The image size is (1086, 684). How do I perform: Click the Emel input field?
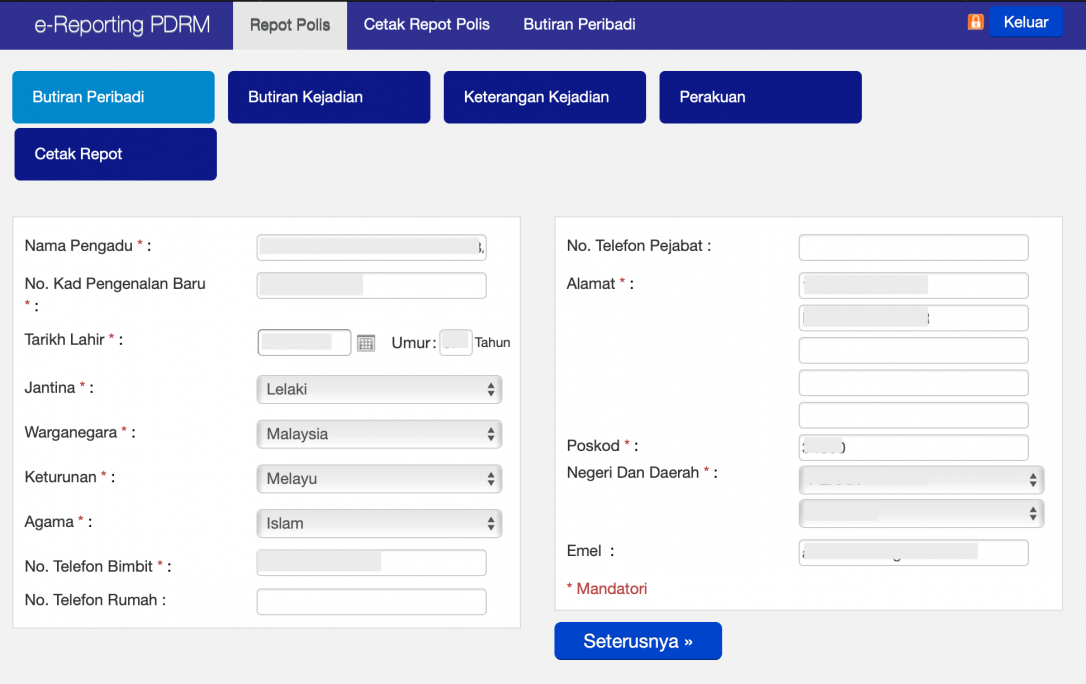point(913,552)
